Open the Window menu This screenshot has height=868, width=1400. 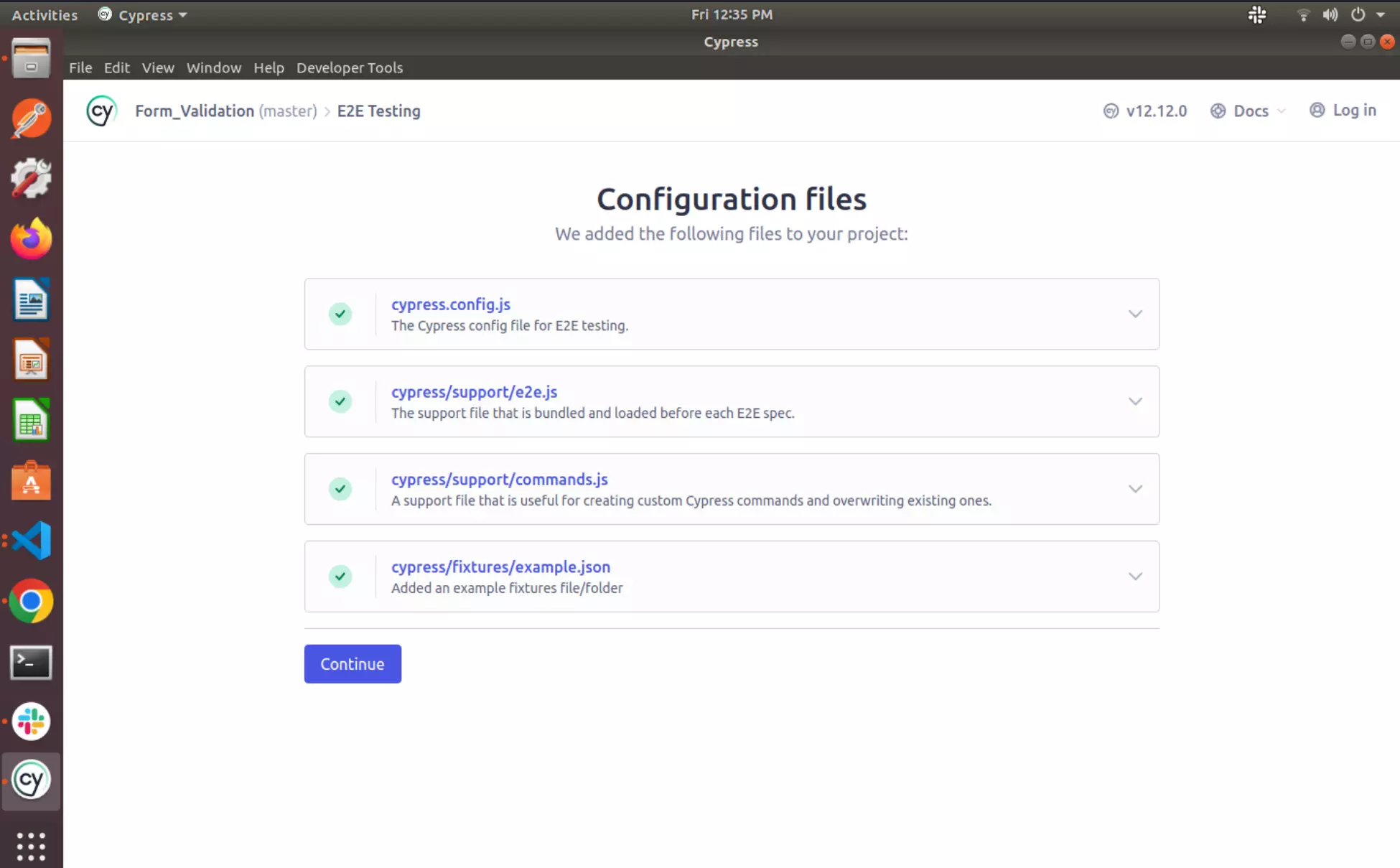pos(214,67)
